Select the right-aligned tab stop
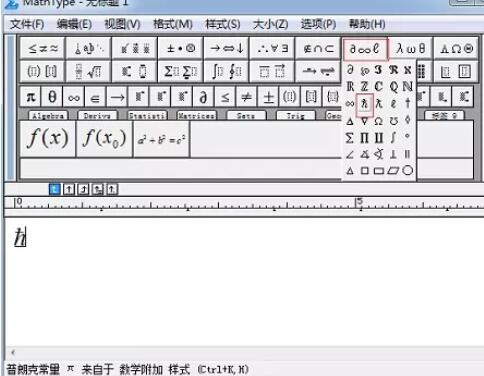 point(83,189)
